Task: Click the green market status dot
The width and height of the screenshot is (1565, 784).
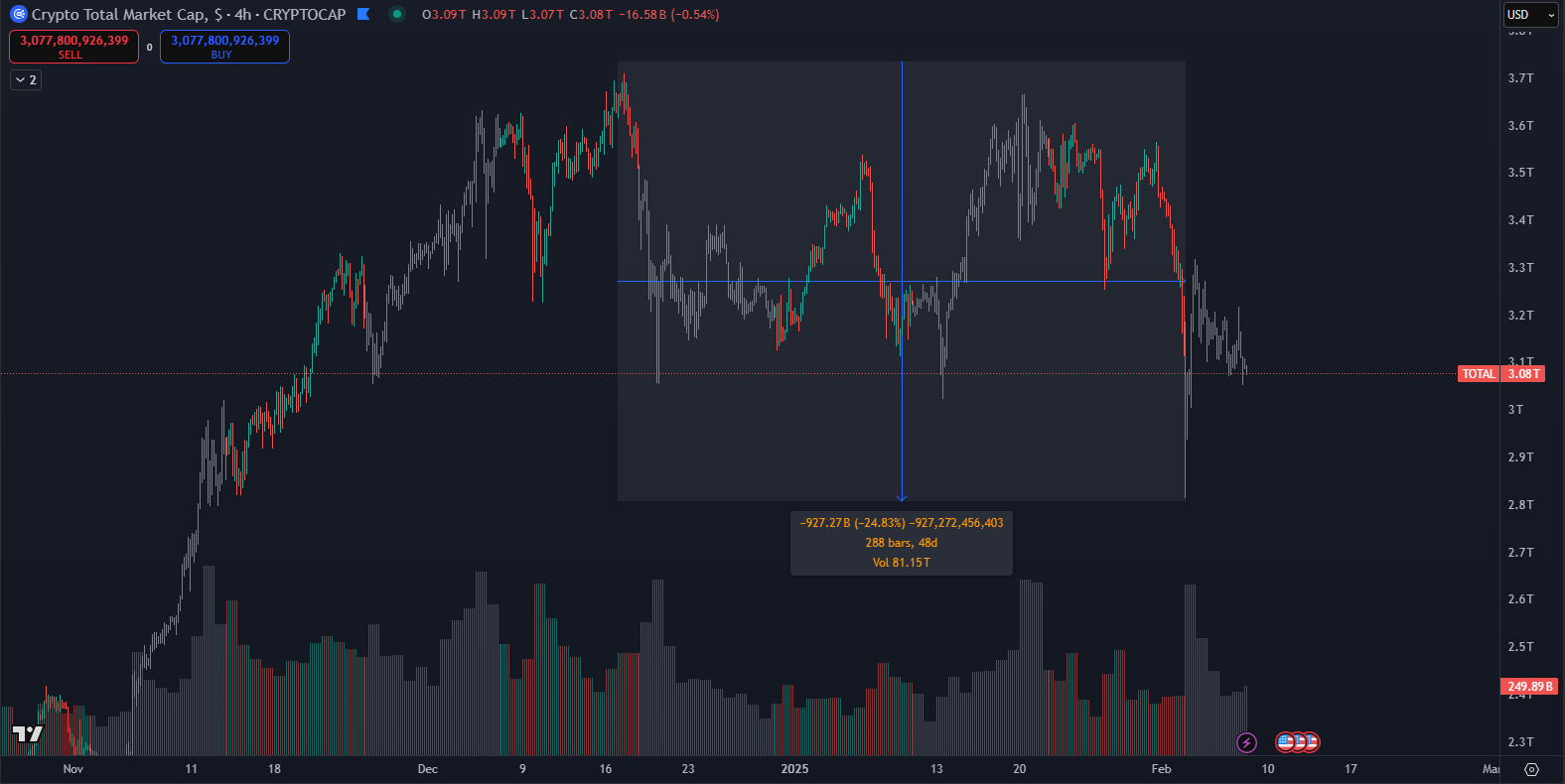Action: click(397, 15)
